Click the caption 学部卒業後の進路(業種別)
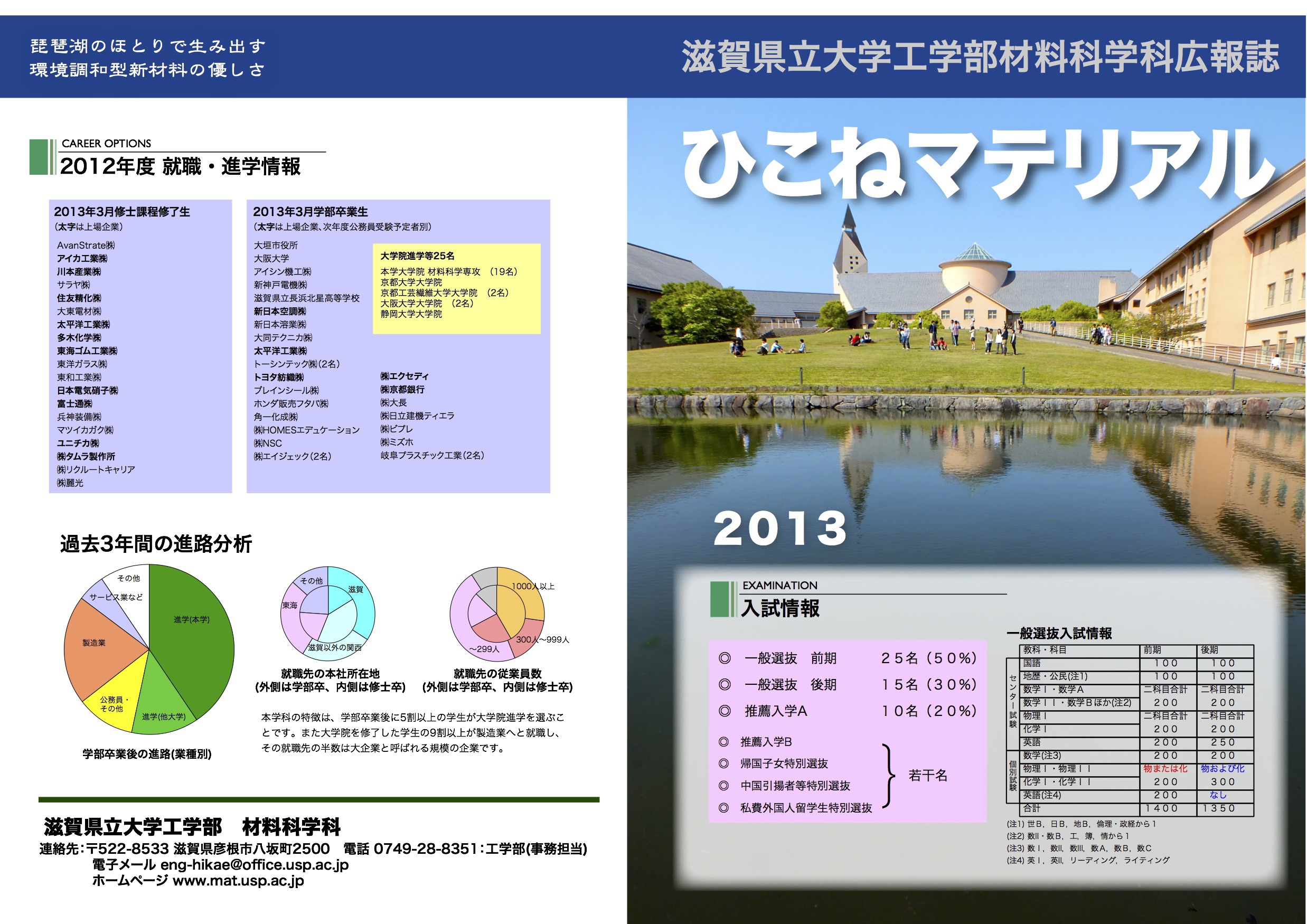This screenshot has width=1307, height=924. click(x=147, y=754)
